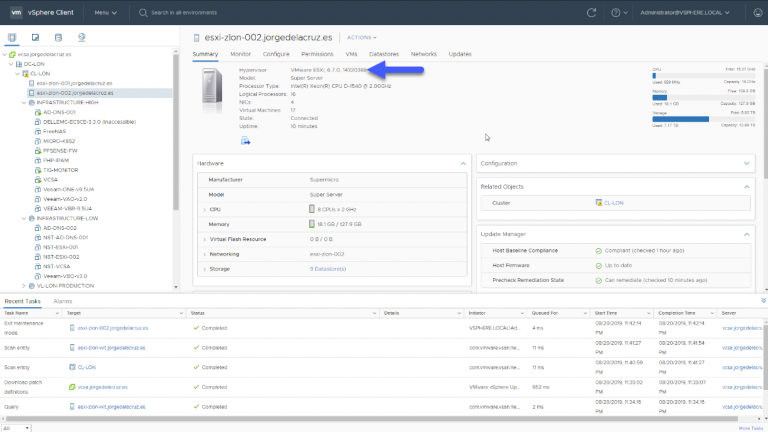Screen dimensions: 768x432
Task: Switch to the Monitor tab
Action: pos(240,54)
